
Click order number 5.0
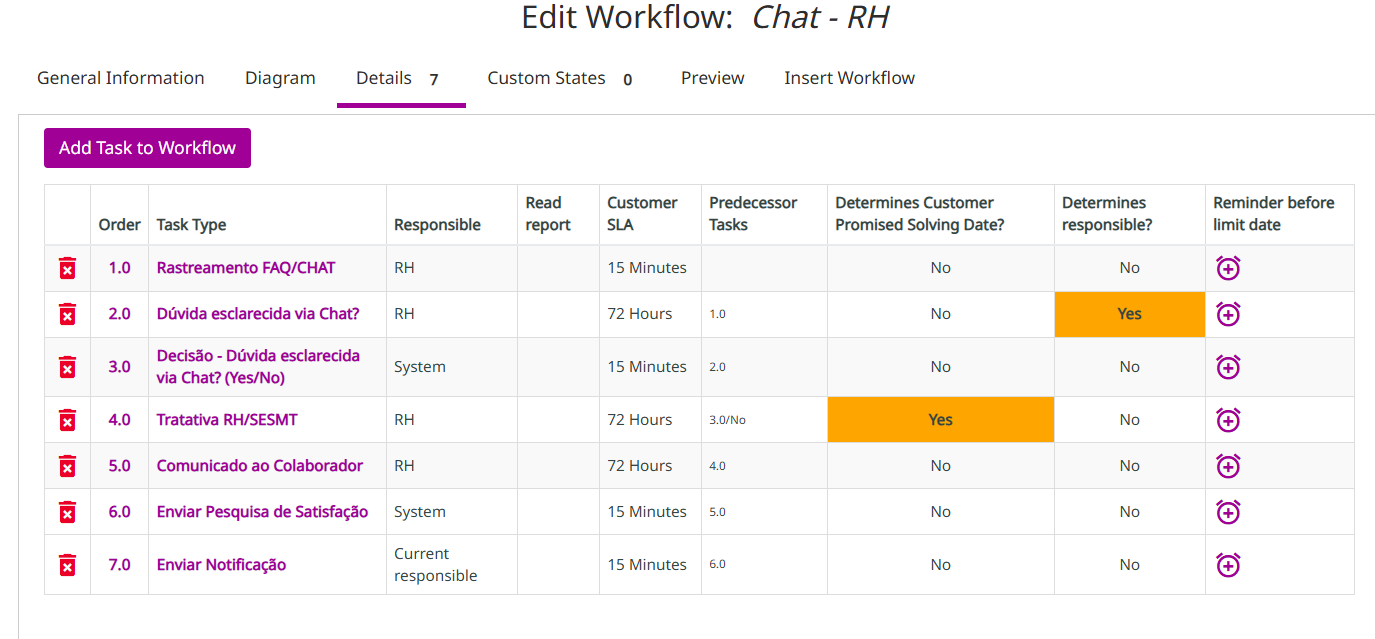(119, 466)
